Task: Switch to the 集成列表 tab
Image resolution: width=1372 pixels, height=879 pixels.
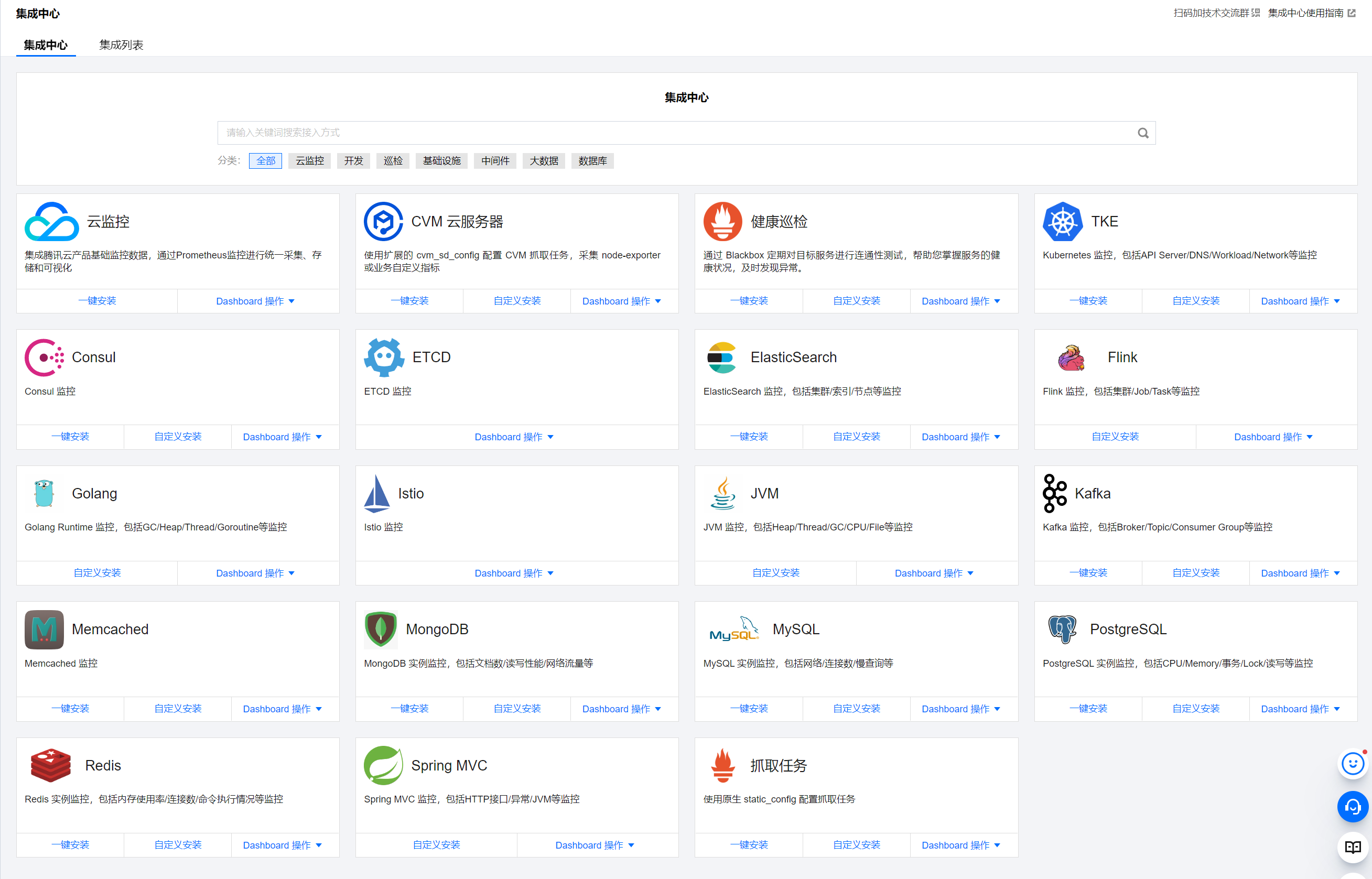Action: coord(121,45)
